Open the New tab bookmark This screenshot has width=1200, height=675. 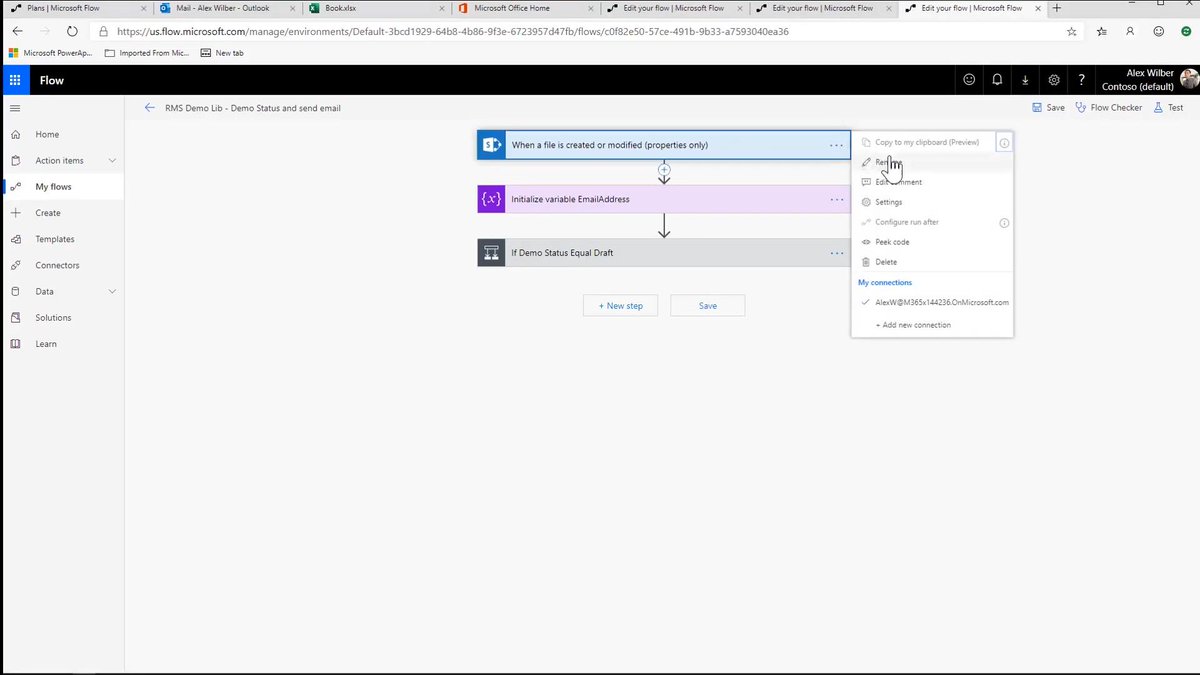(x=222, y=52)
